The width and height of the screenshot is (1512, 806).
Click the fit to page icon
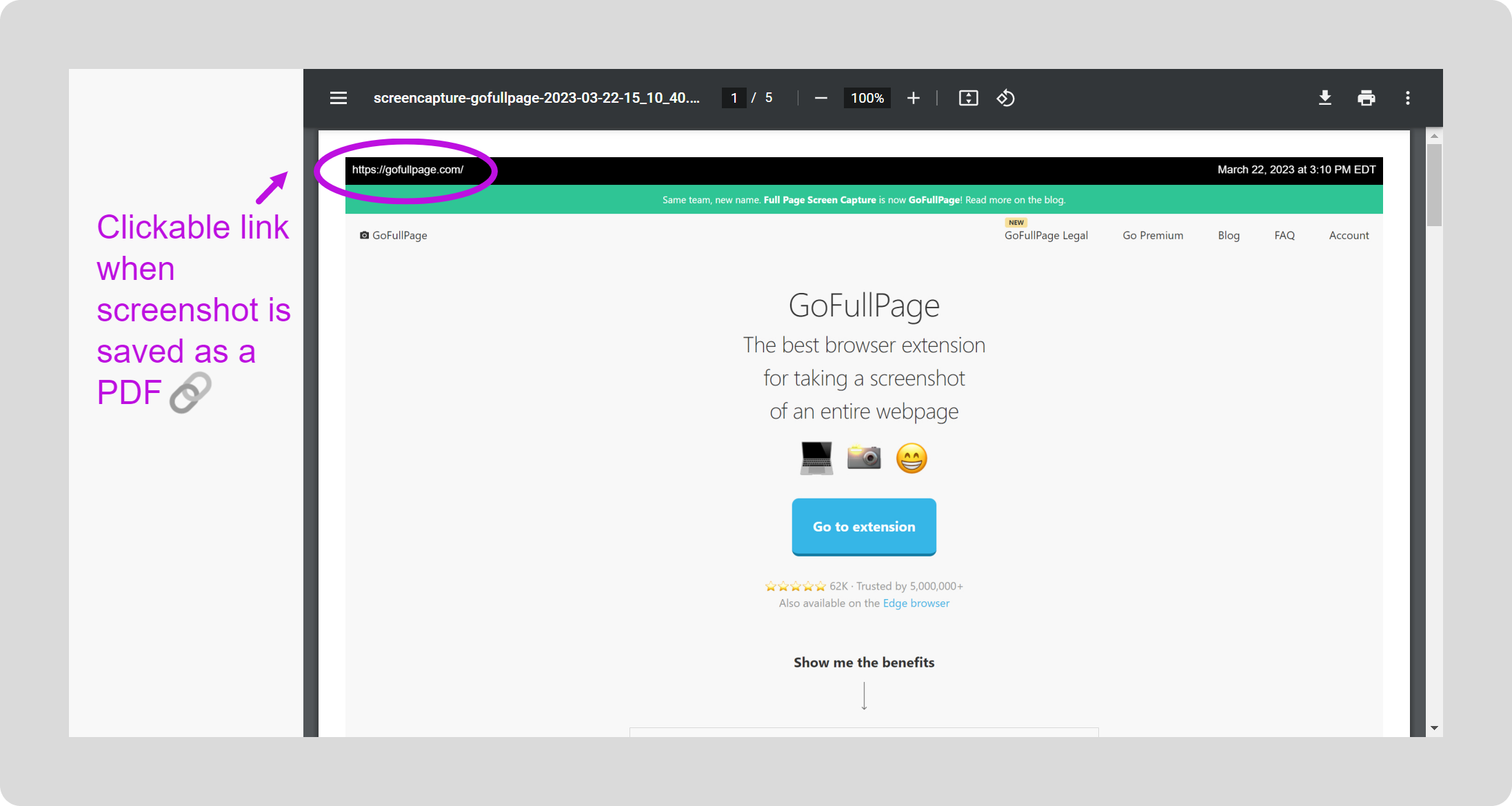coord(968,98)
